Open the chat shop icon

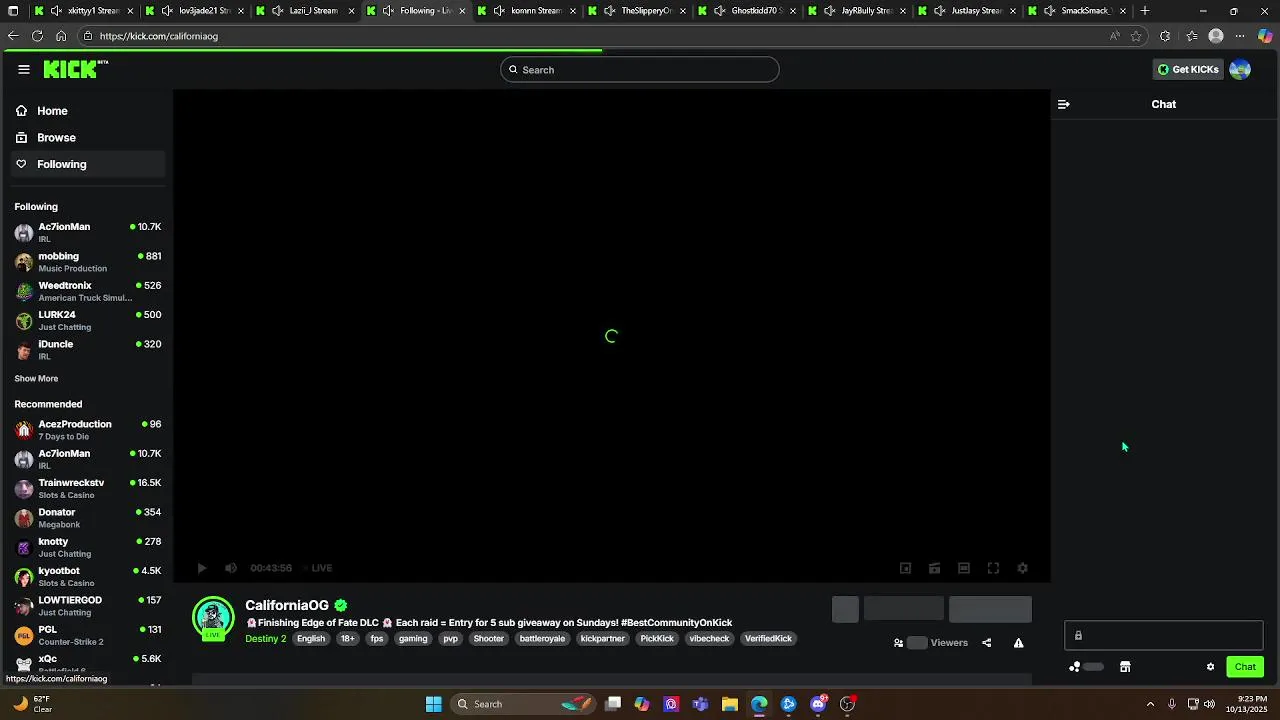click(x=1125, y=667)
